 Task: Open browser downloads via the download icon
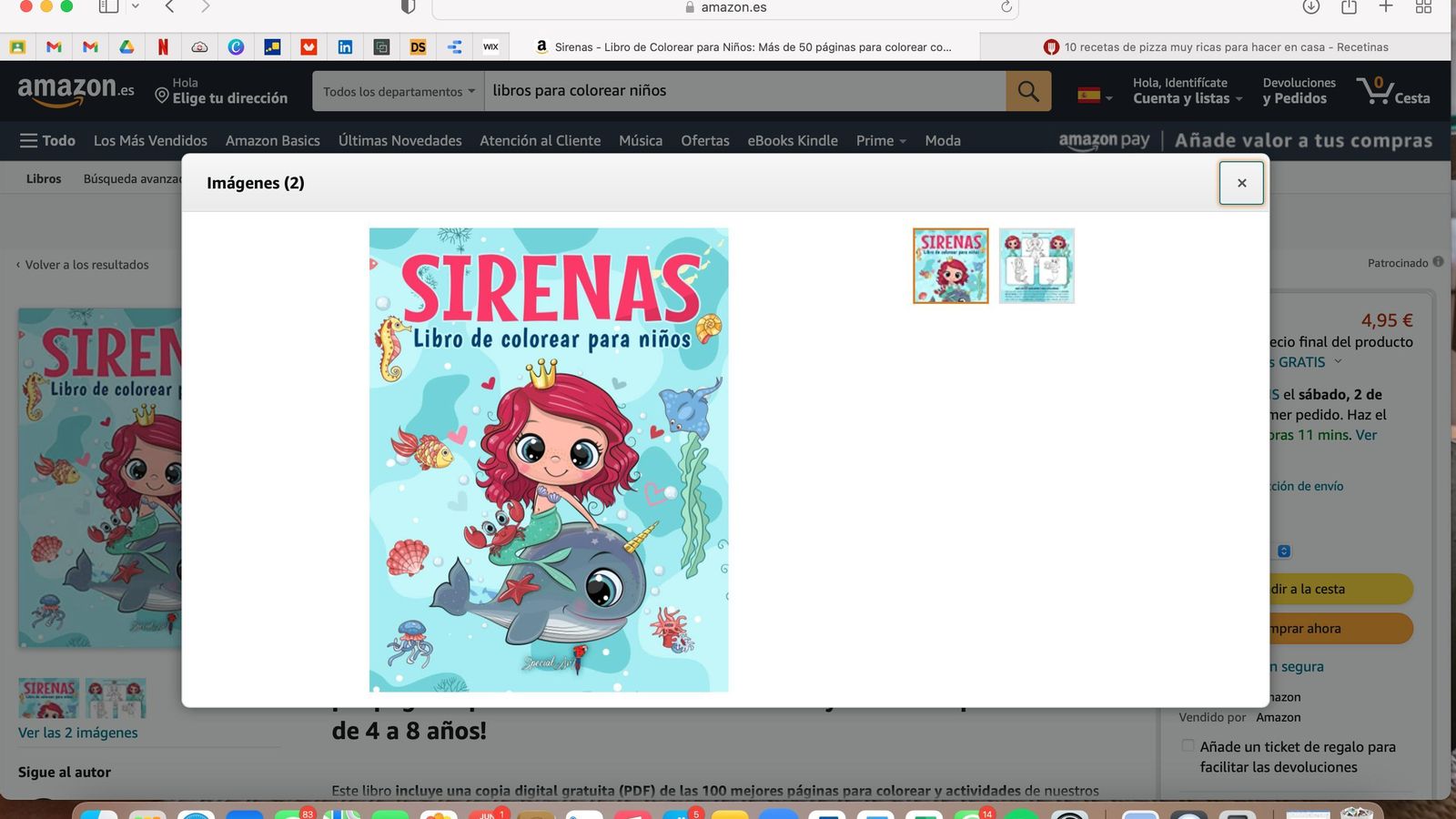tap(1310, 7)
